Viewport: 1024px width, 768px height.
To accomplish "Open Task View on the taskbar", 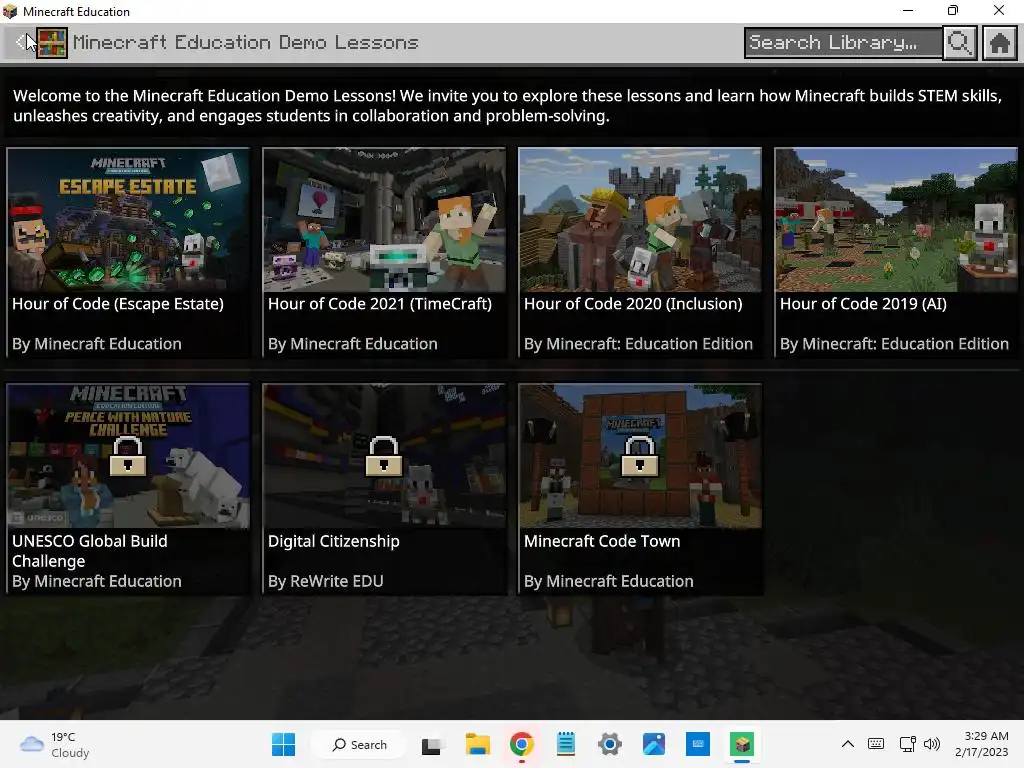I will pos(431,745).
